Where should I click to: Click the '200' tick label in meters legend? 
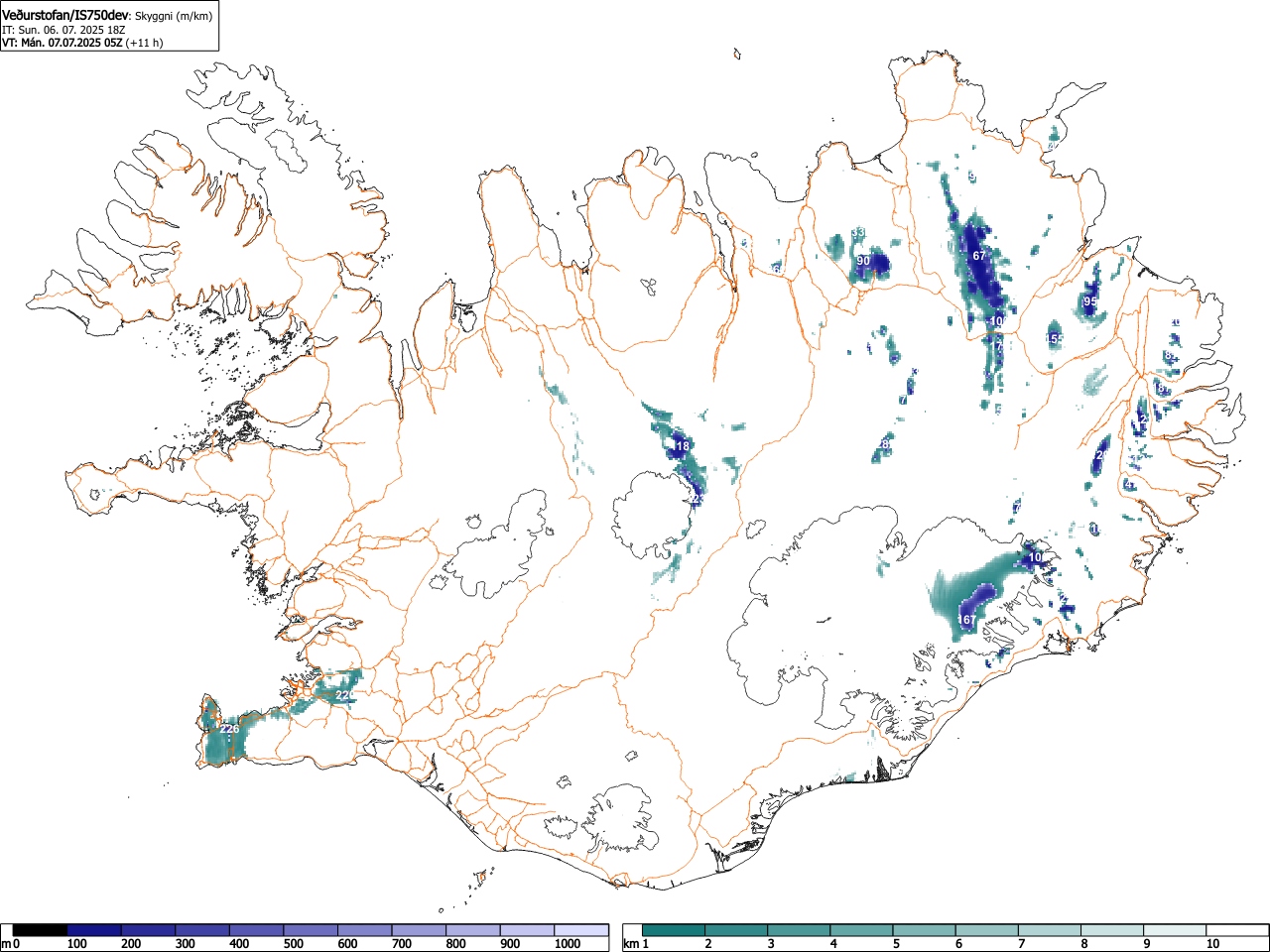click(x=131, y=944)
